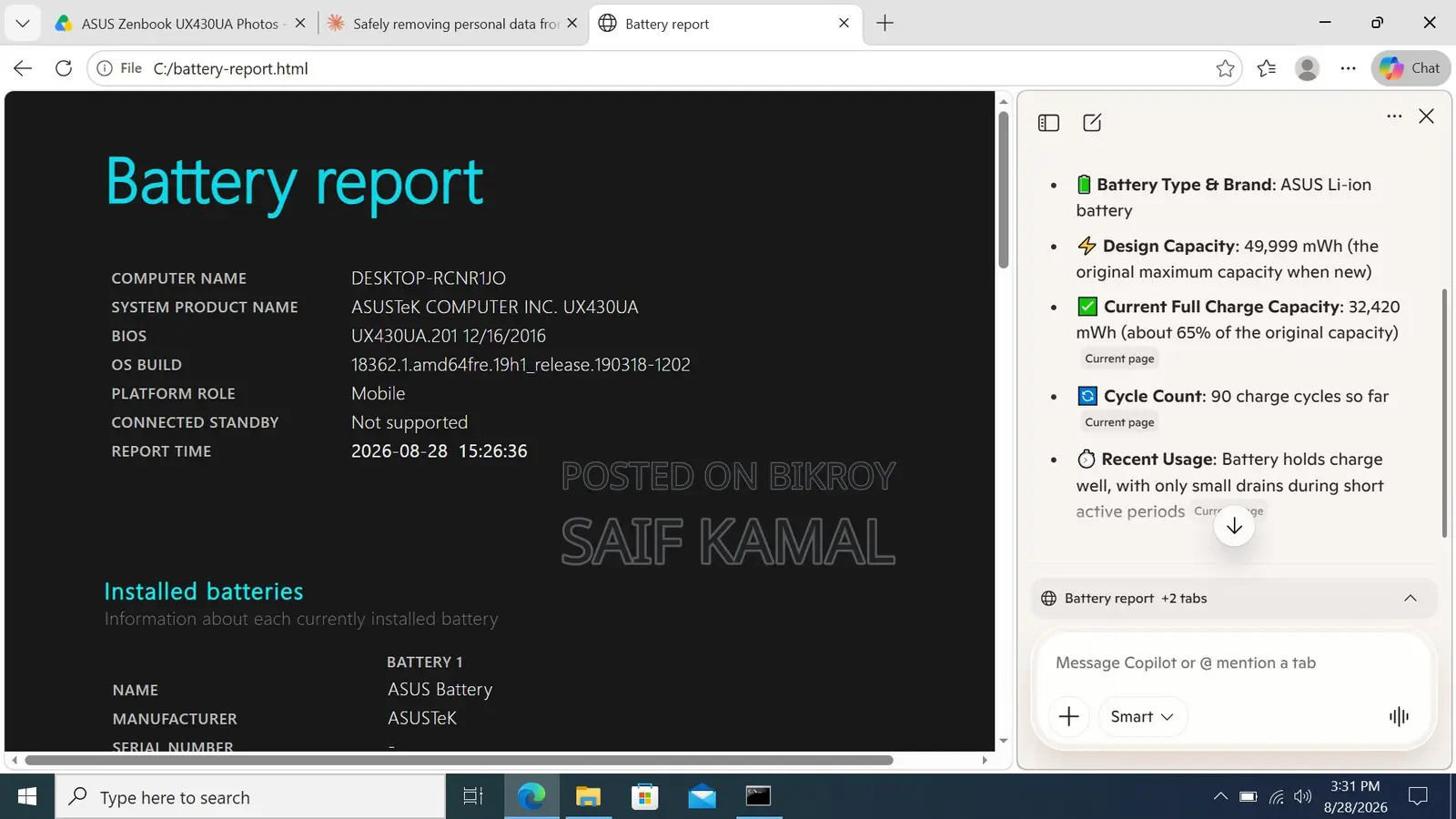Click the Current page citation under Cycle Count

pos(1119,422)
